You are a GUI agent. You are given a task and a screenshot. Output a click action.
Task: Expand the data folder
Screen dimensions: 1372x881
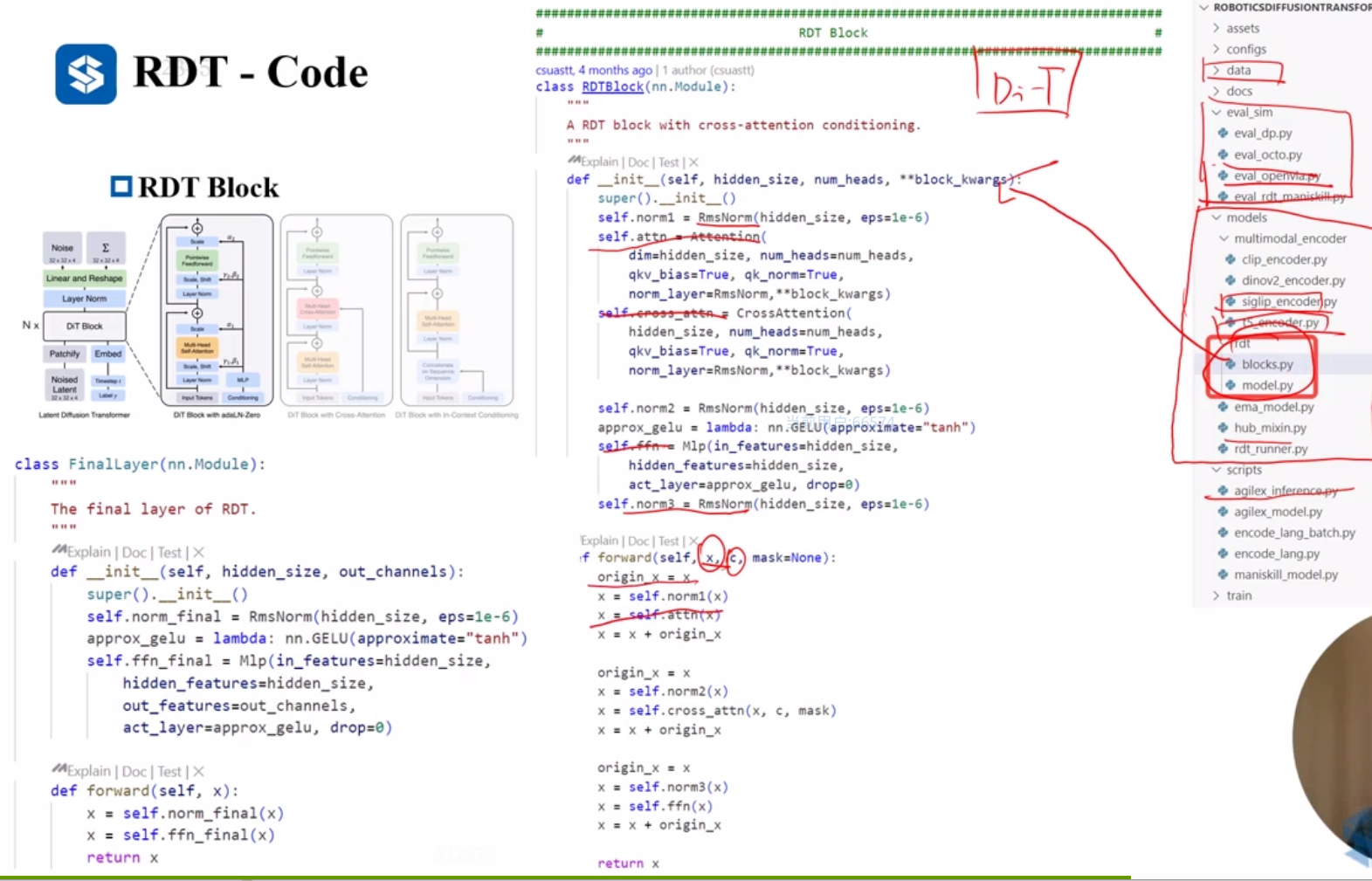1216,70
